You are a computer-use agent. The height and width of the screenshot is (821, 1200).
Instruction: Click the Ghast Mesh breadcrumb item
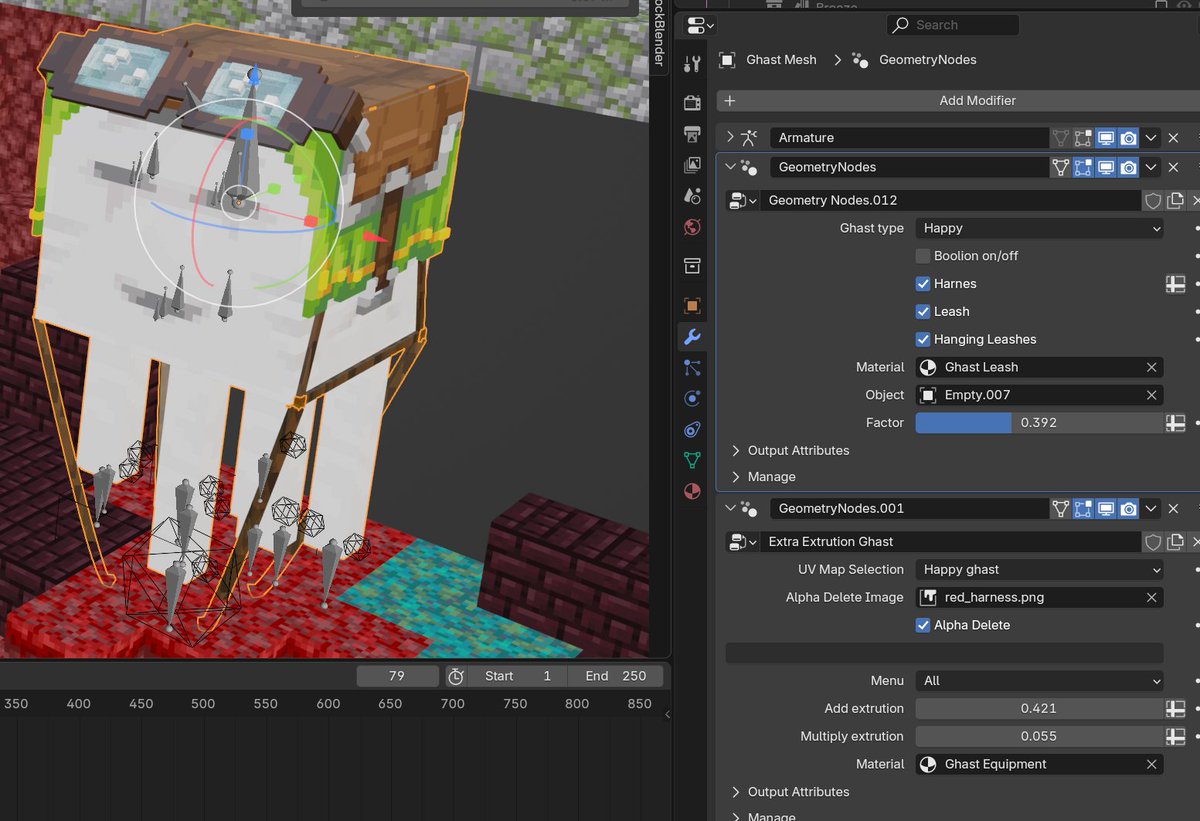coord(780,60)
